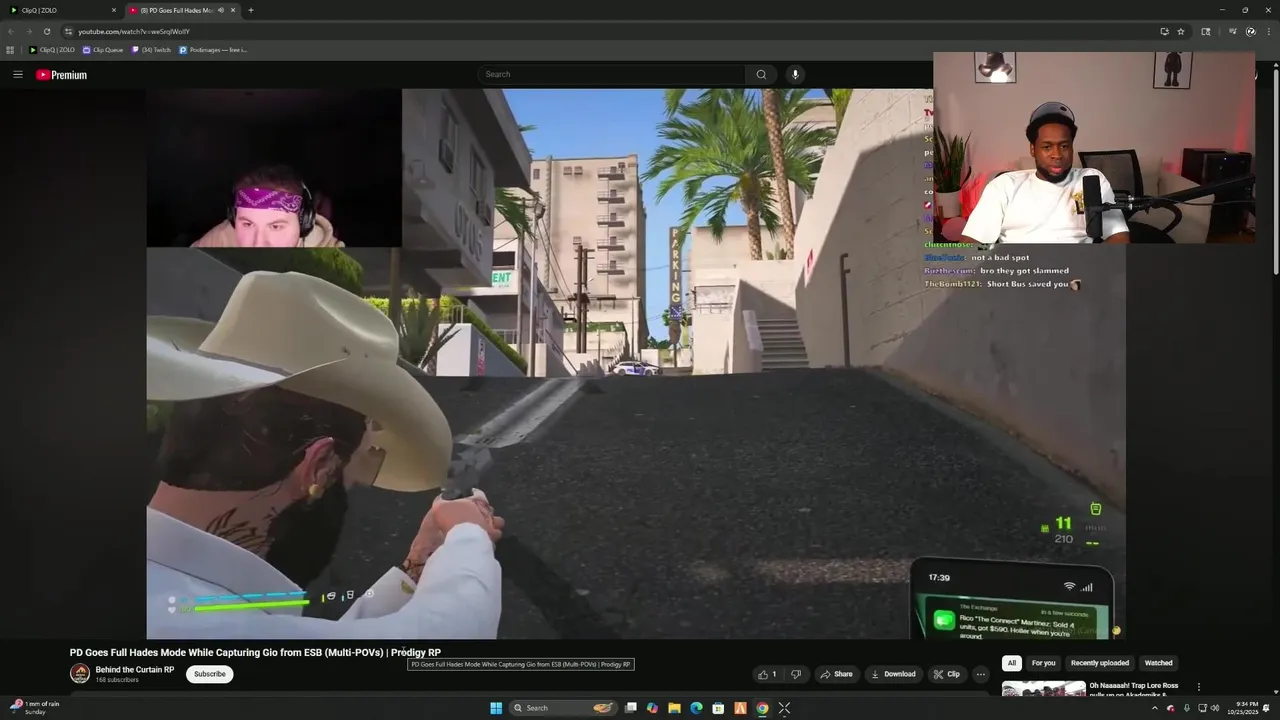Open Trap Lore Ross suggested video title
Screen dimensions: 1280x720
coord(1134,689)
